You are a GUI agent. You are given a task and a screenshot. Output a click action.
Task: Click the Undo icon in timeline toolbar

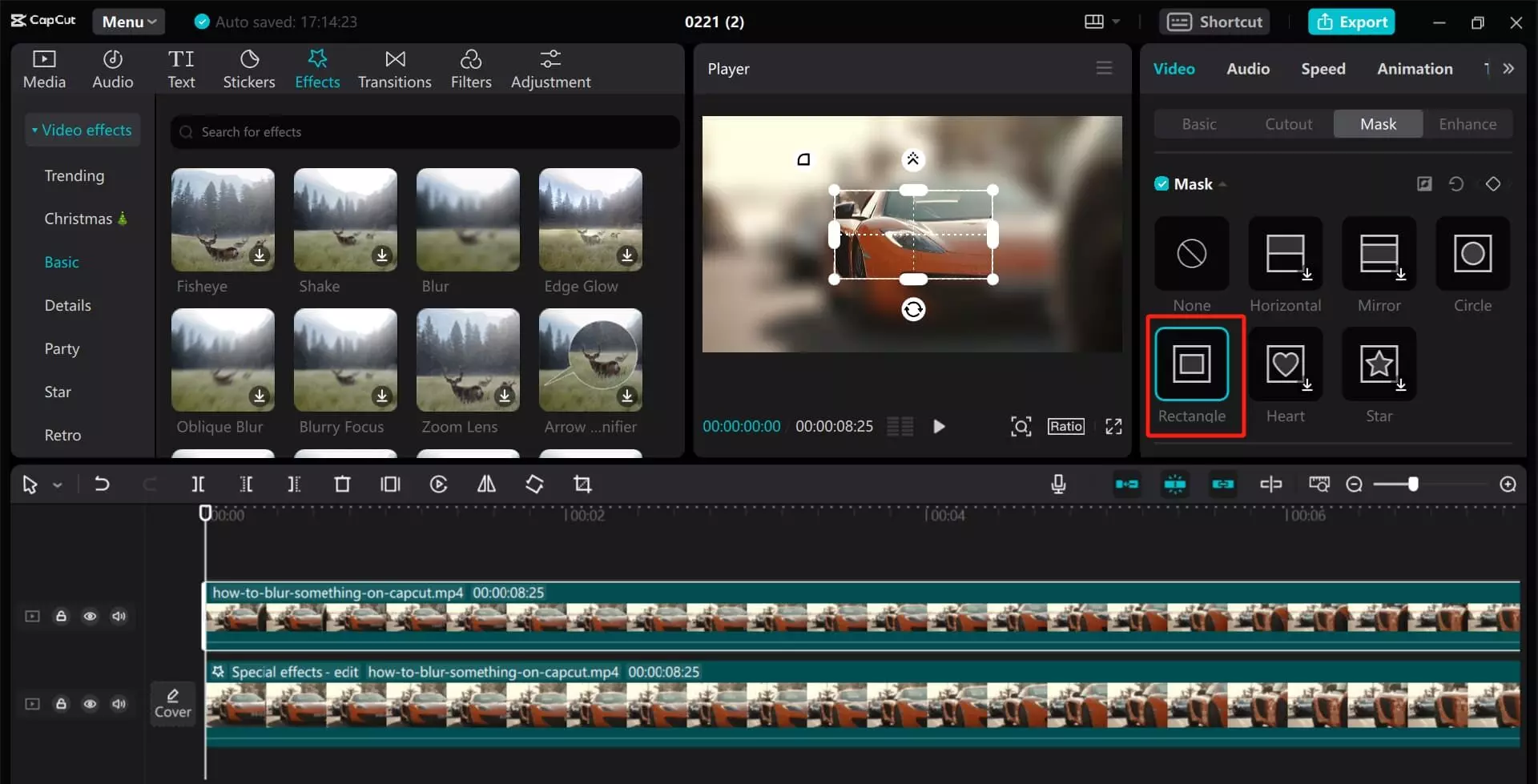pos(102,484)
